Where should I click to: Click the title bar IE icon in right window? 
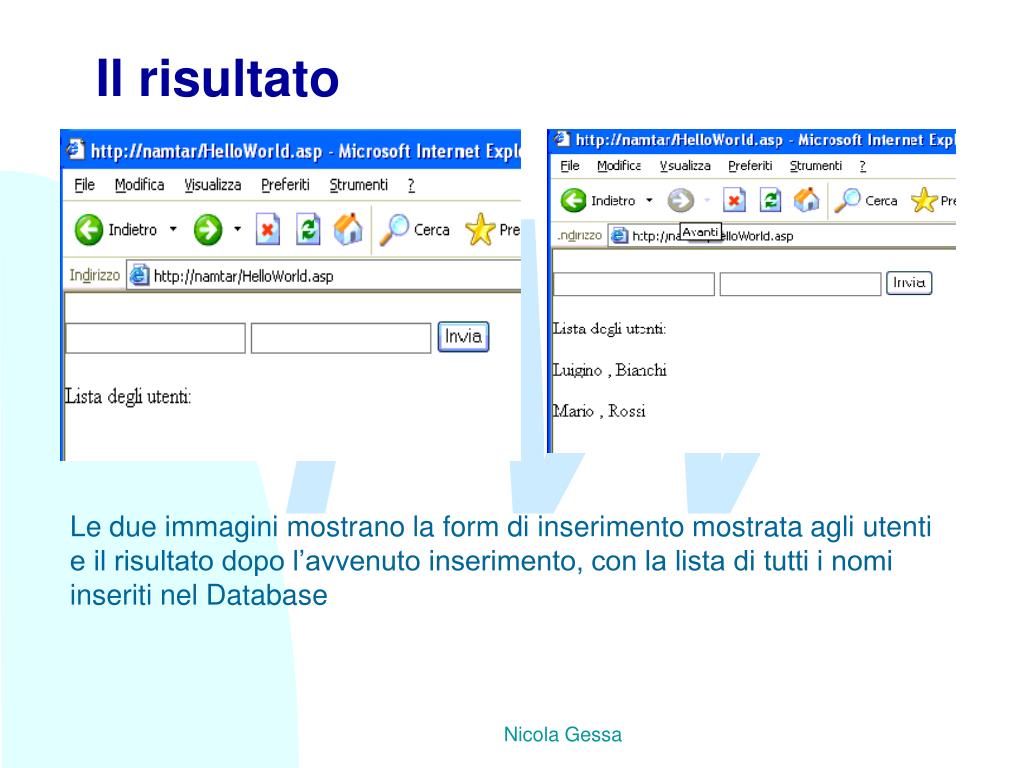(x=562, y=139)
